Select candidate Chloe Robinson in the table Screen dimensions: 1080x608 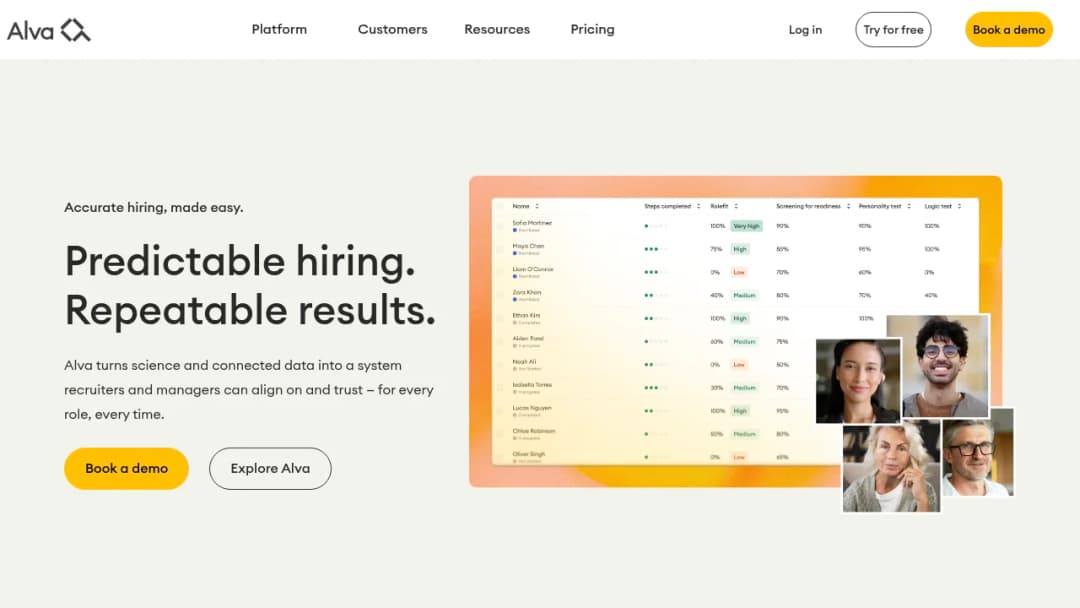pos(533,431)
